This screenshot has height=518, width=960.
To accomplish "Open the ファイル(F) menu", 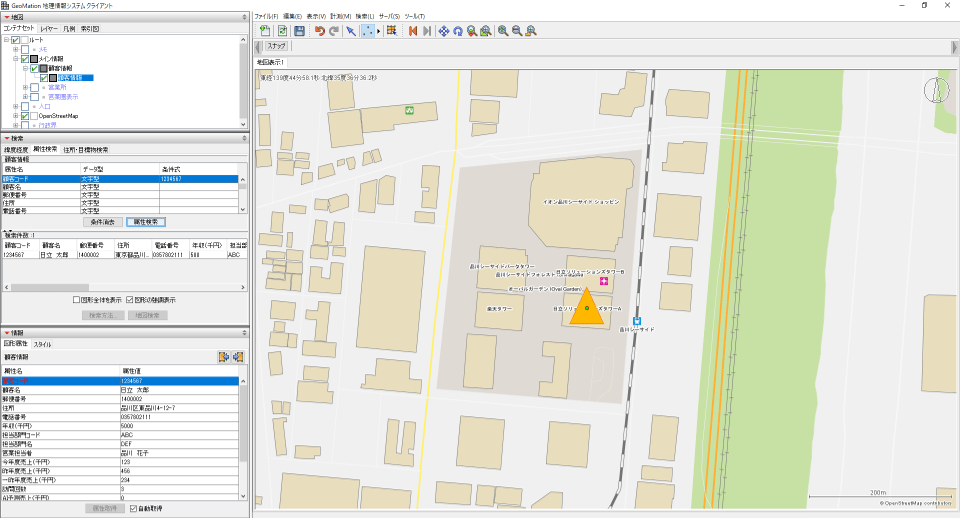I will pyautogui.click(x=266, y=17).
